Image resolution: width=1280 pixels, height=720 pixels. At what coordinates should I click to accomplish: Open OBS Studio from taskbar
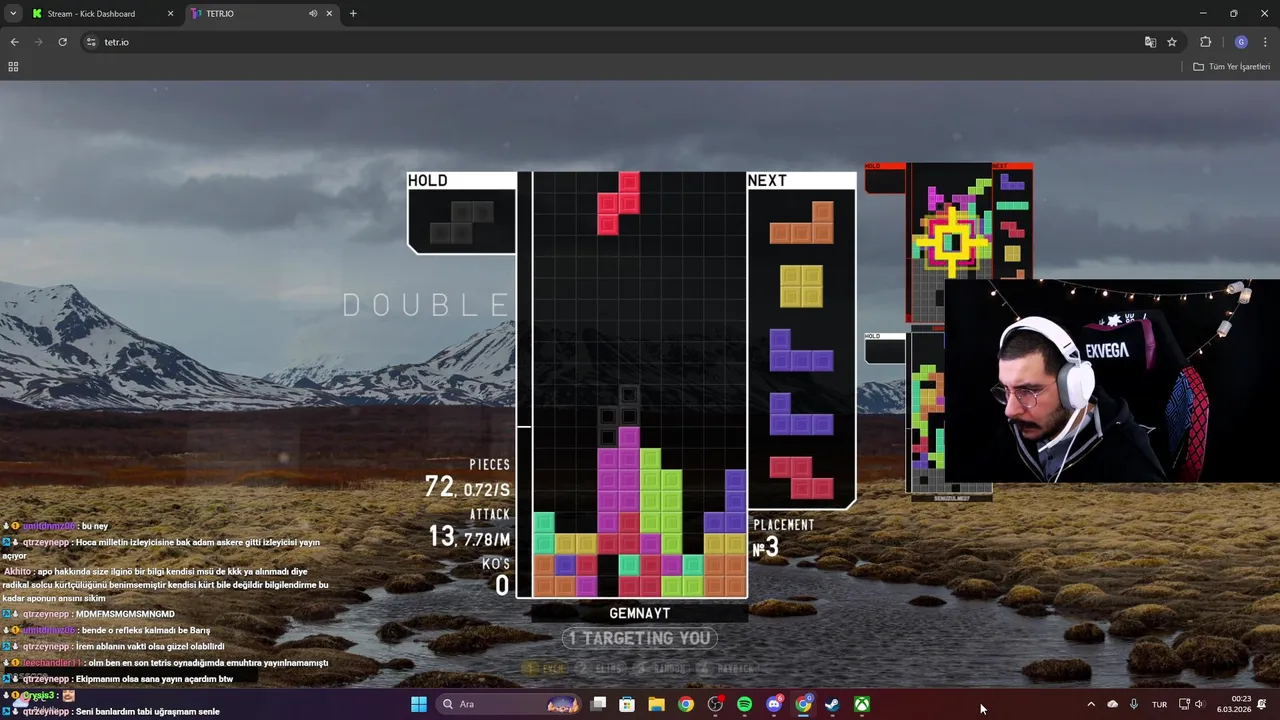[x=715, y=704]
